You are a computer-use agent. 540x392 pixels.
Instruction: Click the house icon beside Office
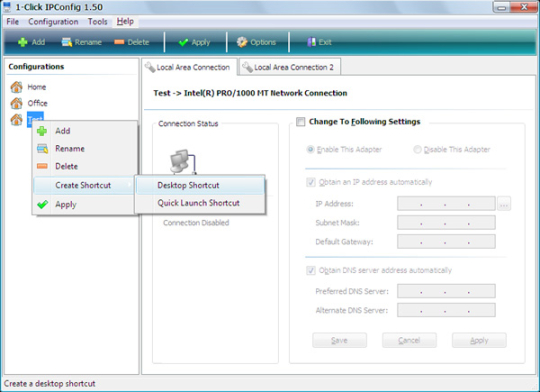coord(17,103)
